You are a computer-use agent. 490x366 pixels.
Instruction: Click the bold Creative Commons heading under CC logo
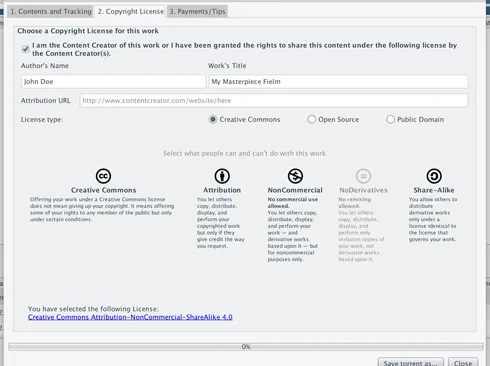tap(103, 190)
